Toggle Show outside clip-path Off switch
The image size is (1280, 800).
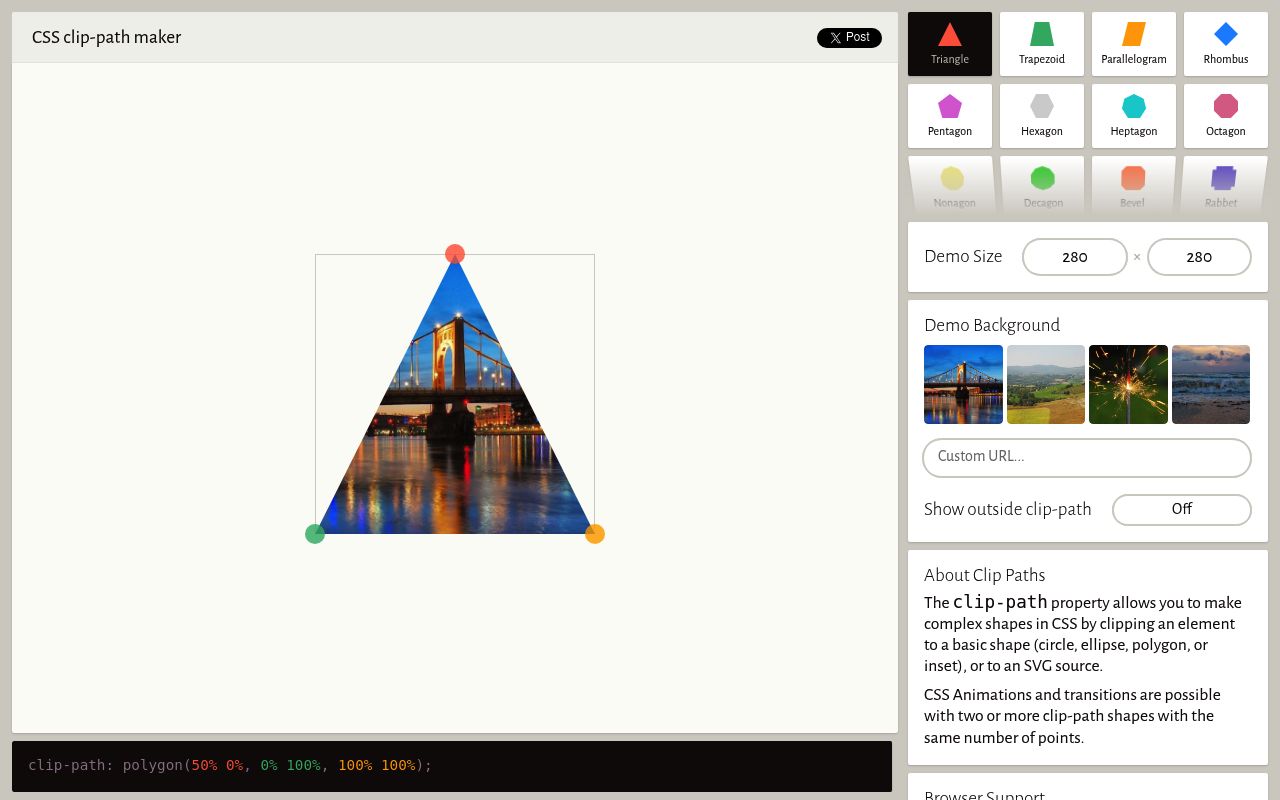1181,509
